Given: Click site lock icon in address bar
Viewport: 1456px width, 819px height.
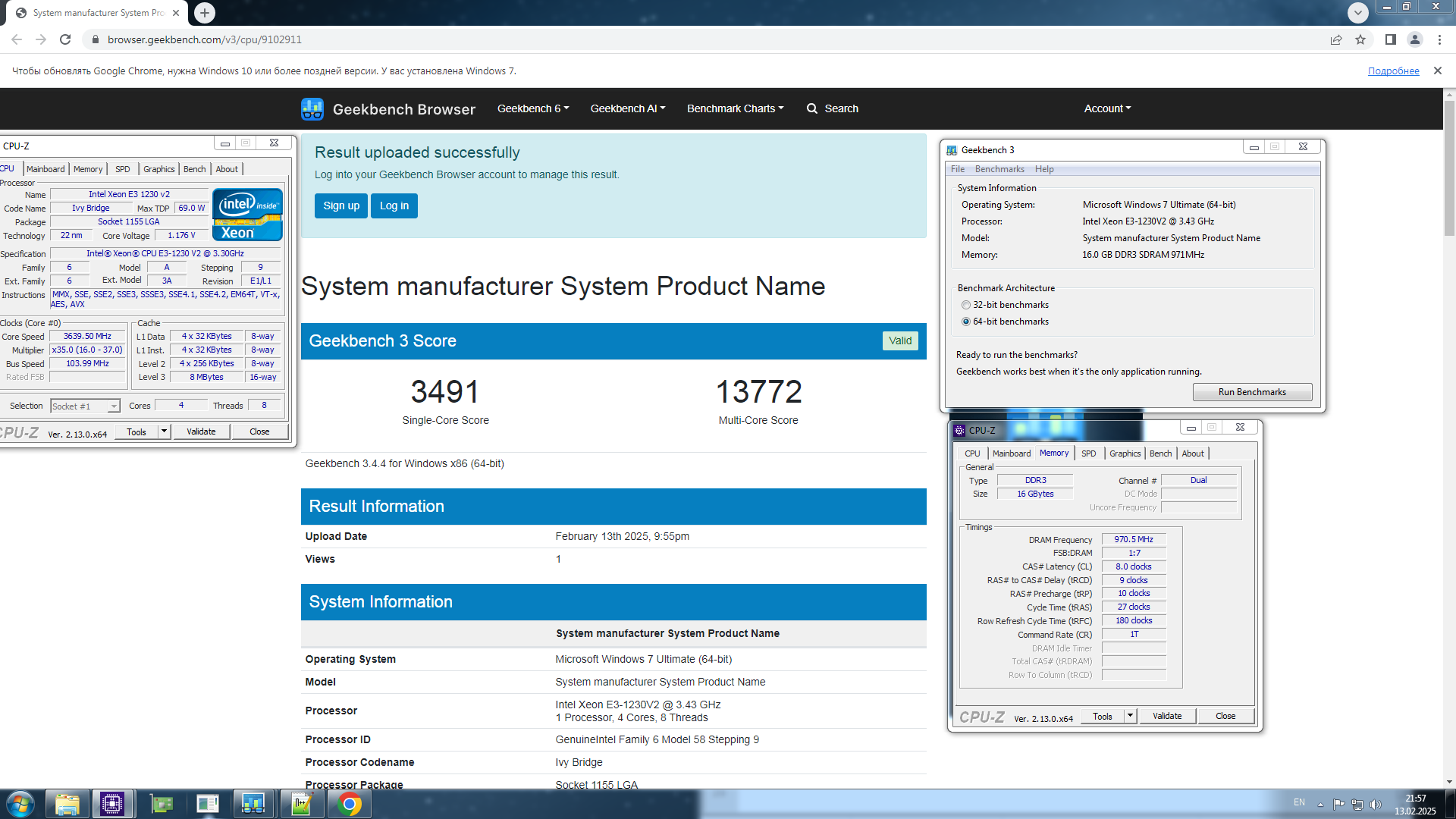Looking at the screenshot, I should pyautogui.click(x=96, y=39).
